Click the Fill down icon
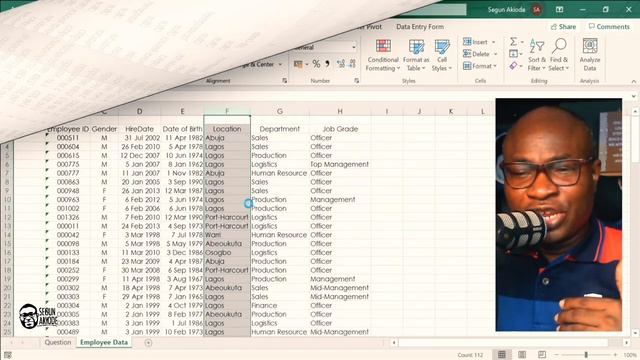The height and width of the screenshot is (360, 640). 513,53
